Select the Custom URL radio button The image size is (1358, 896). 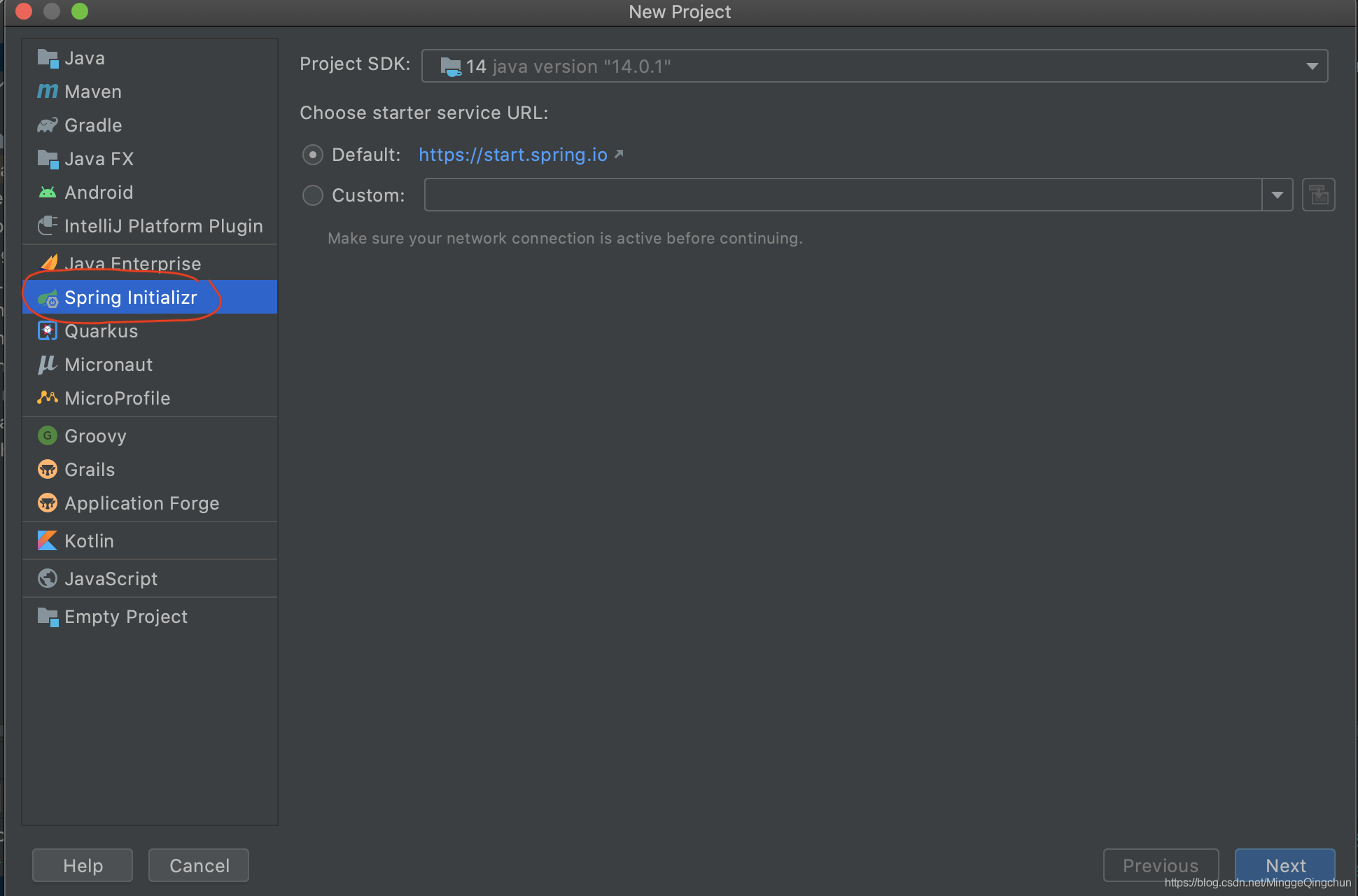tap(312, 195)
